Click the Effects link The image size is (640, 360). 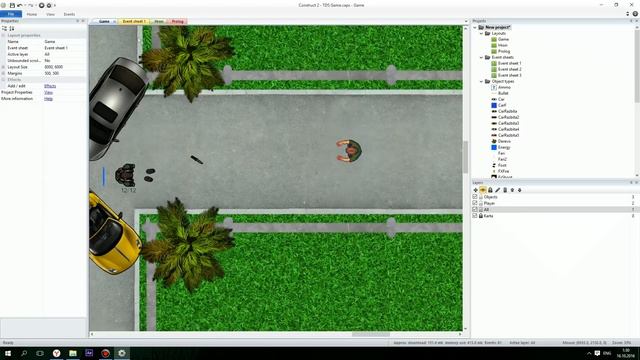coord(50,86)
